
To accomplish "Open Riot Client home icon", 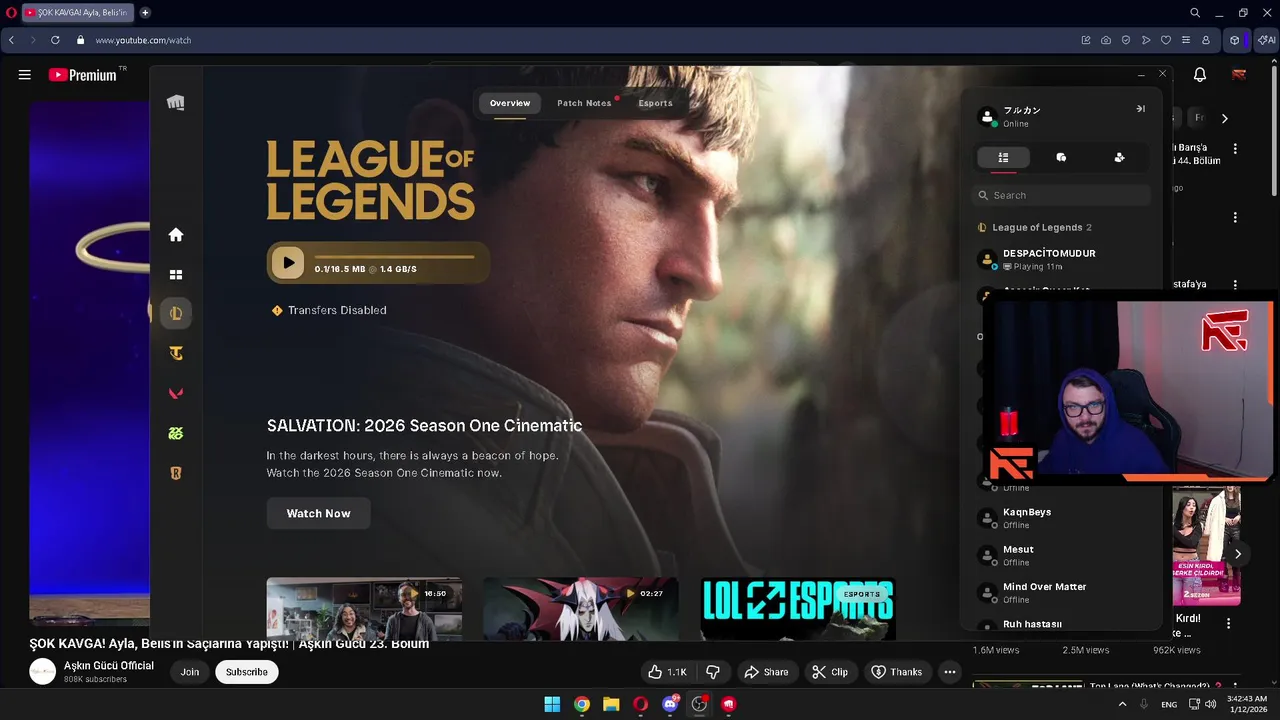I will (176, 235).
